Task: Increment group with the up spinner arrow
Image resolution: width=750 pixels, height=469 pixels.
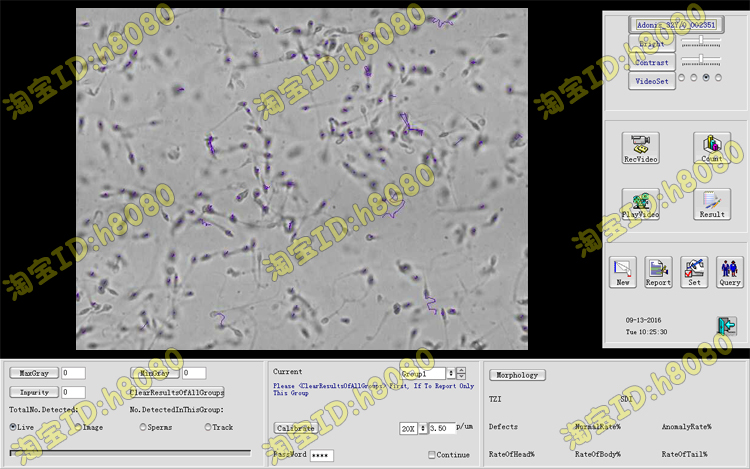Action: (461, 370)
